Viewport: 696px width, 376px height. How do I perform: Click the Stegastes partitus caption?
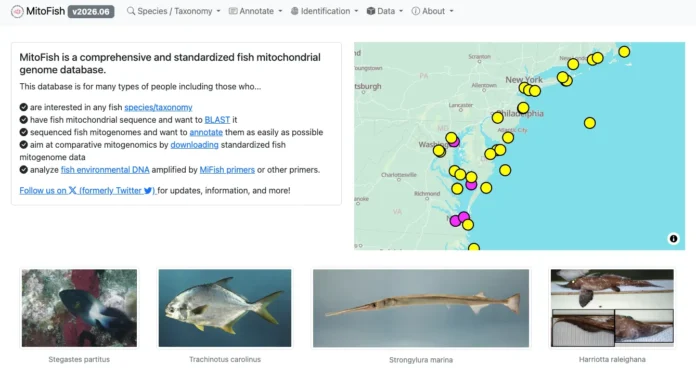pyautogui.click(x=79, y=360)
